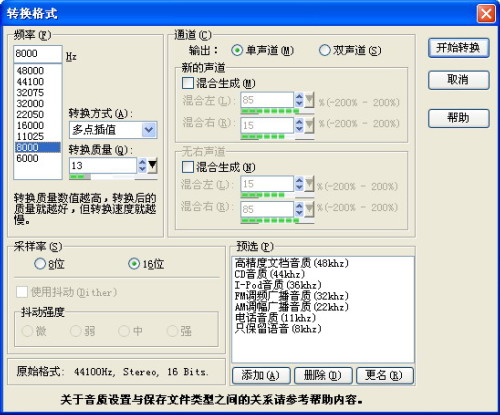This screenshot has width=500, height=415.
Task: Select 16000 in frequency list
Action: pyautogui.click(x=38, y=125)
